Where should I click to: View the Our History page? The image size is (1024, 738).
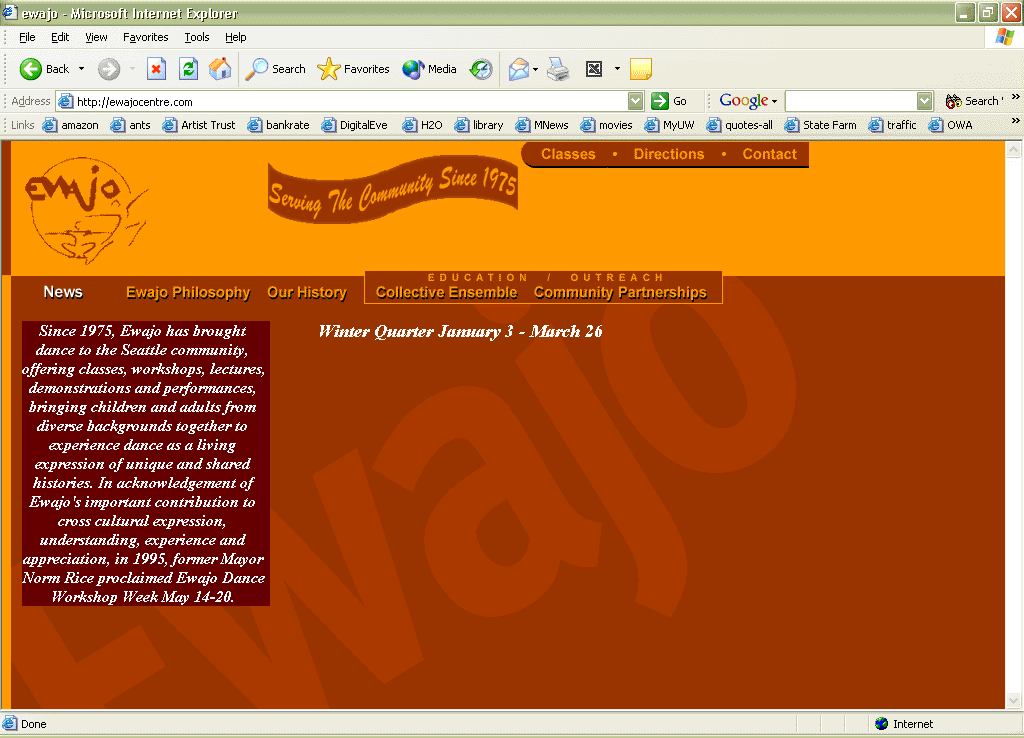[x=307, y=293]
